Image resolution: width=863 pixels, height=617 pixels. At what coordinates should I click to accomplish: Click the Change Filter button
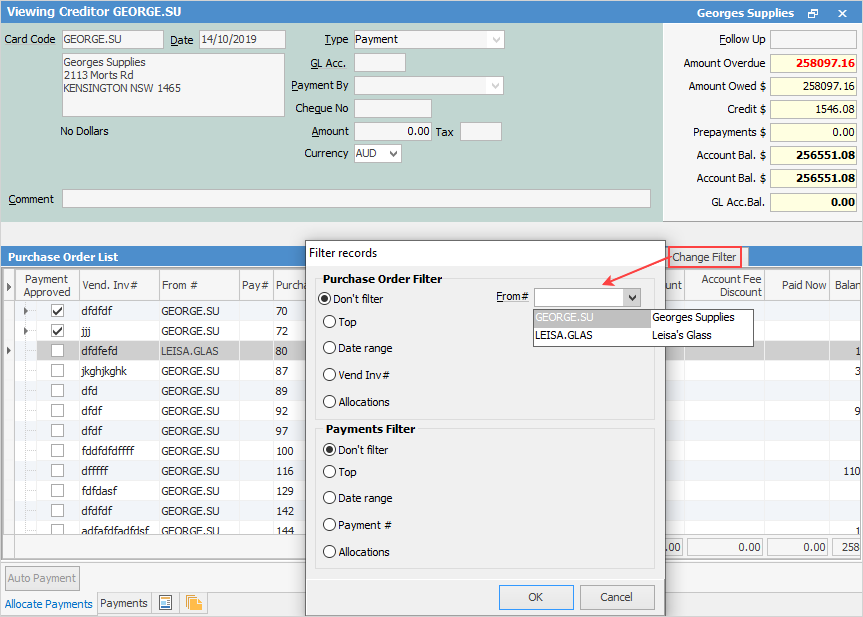[x=704, y=257]
